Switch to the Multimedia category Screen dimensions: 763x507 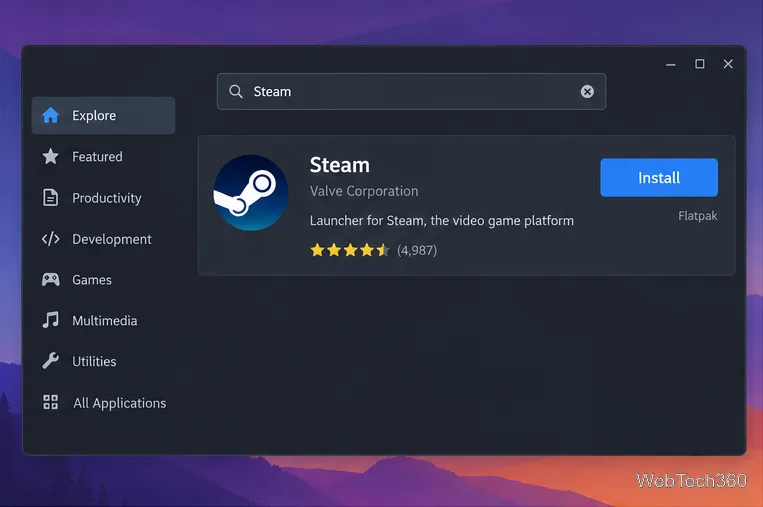tap(103, 320)
